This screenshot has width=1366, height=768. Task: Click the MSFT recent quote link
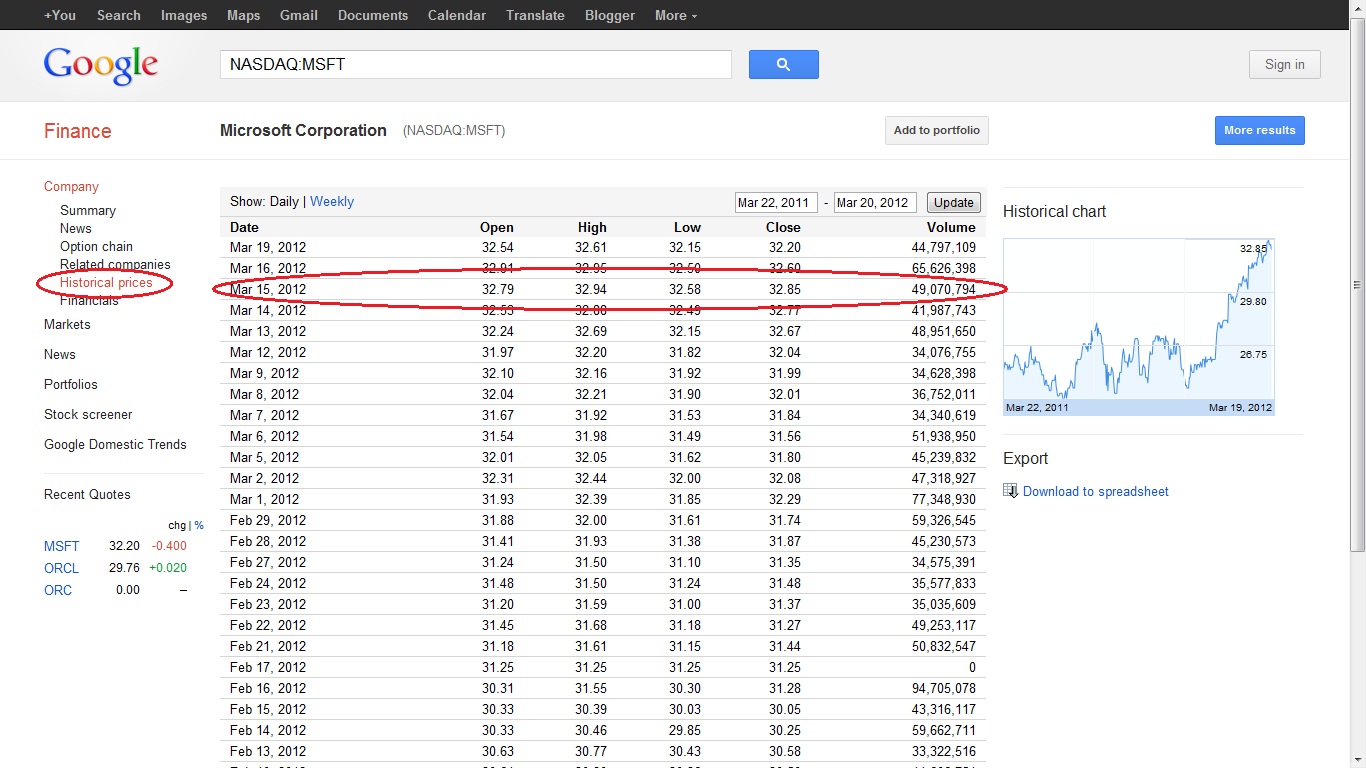coord(61,546)
